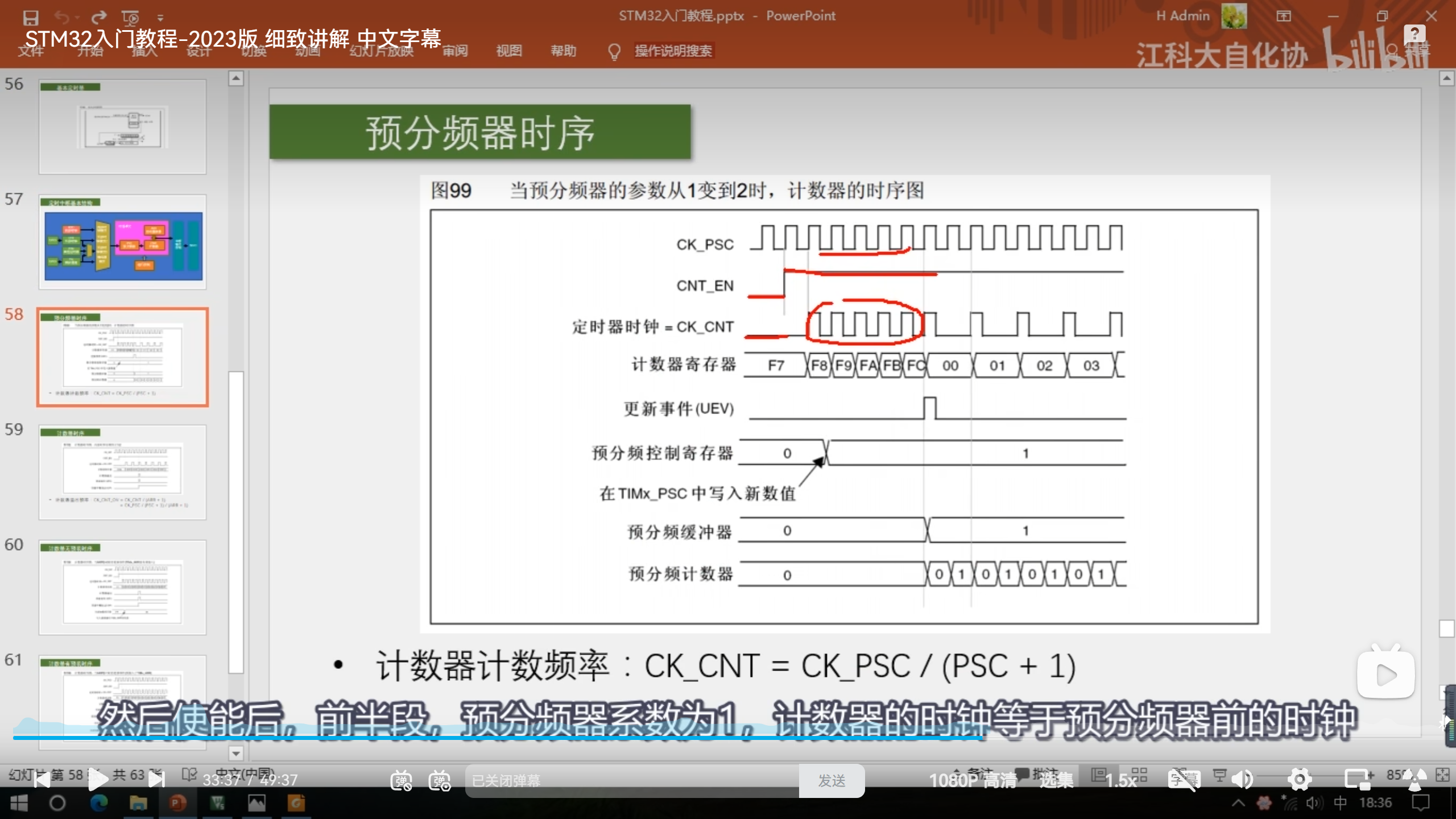Viewport: 1456px width, 819px height.
Task: Select slide 57 thumbnail
Action: pyautogui.click(x=122, y=242)
